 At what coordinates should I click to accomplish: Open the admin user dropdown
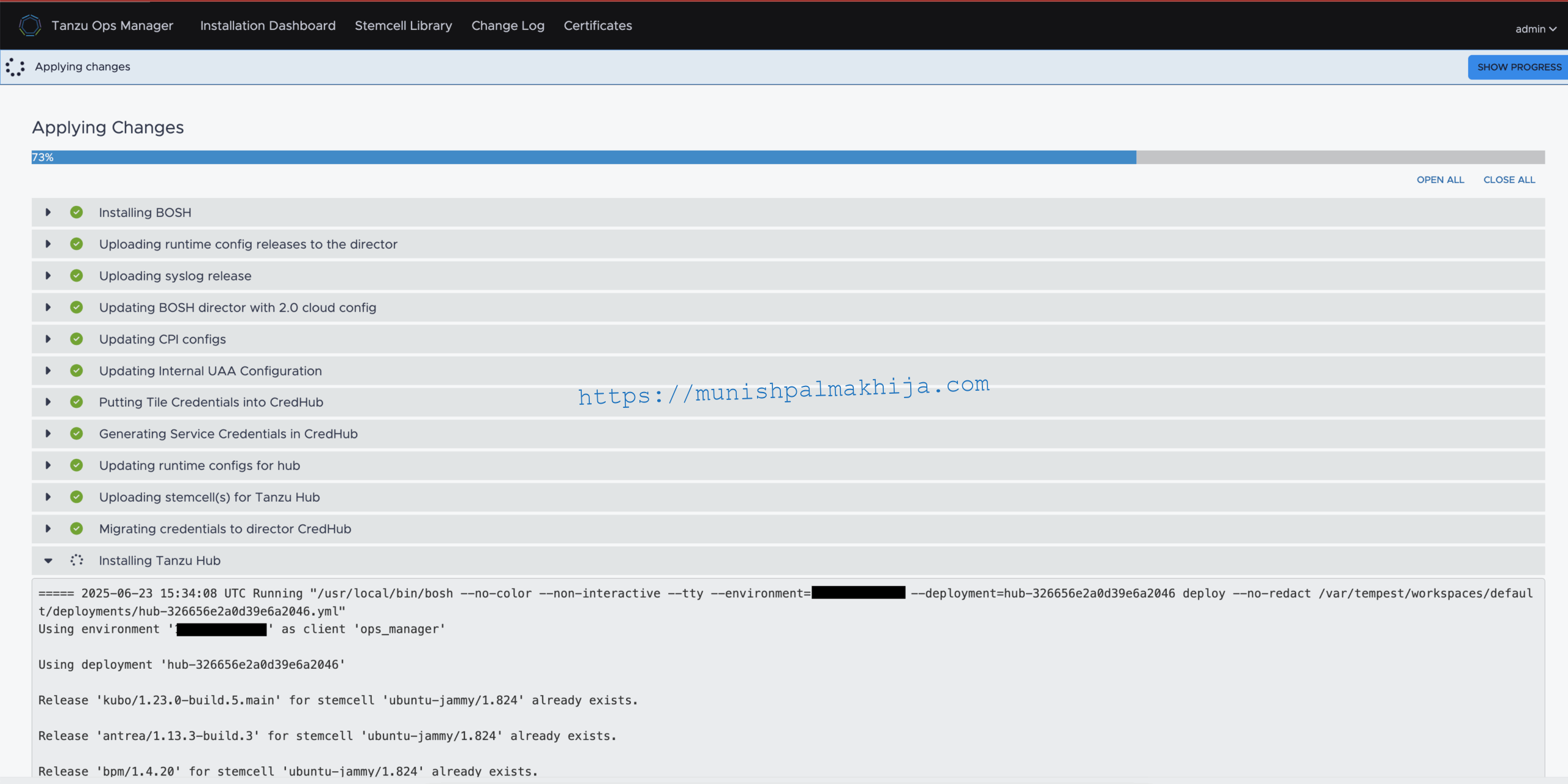click(1536, 29)
